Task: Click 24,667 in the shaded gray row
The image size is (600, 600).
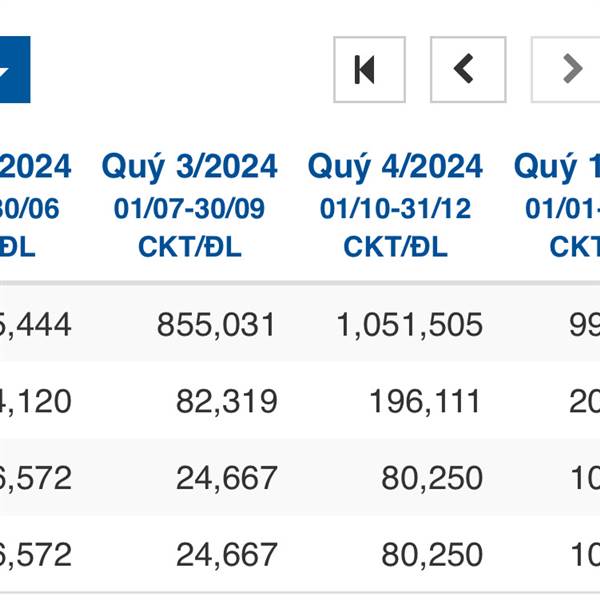Action: click(x=227, y=478)
